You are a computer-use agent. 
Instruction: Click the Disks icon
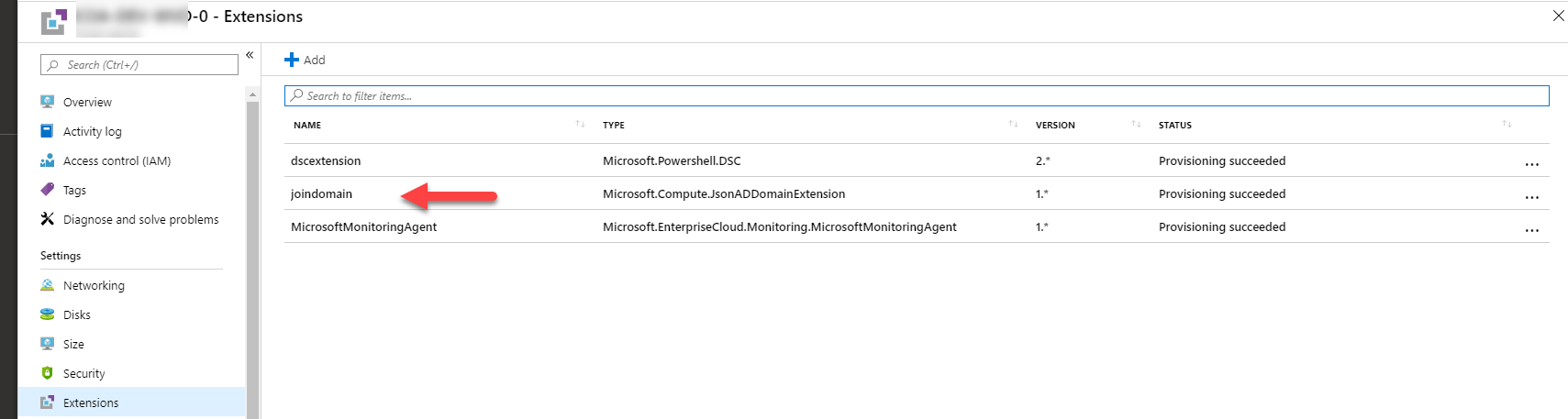click(x=48, y=314)
